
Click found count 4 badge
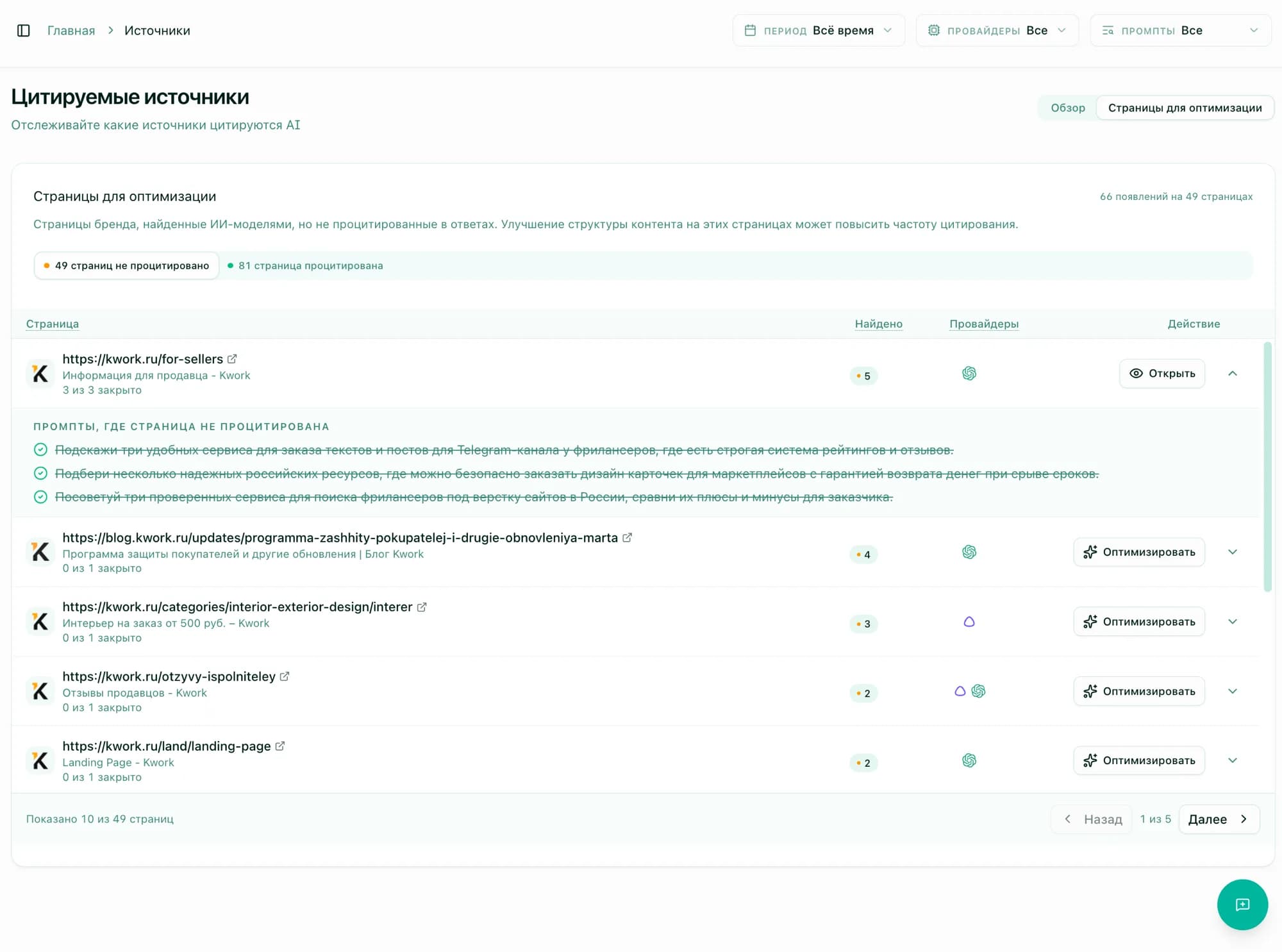(863, 555)
